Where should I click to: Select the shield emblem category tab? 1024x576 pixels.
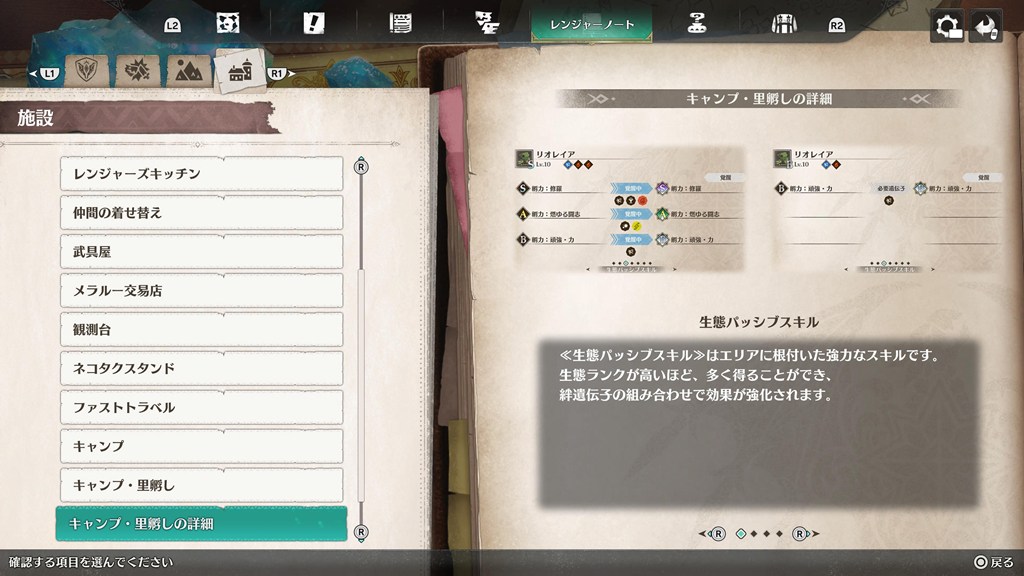pos(87,70)
